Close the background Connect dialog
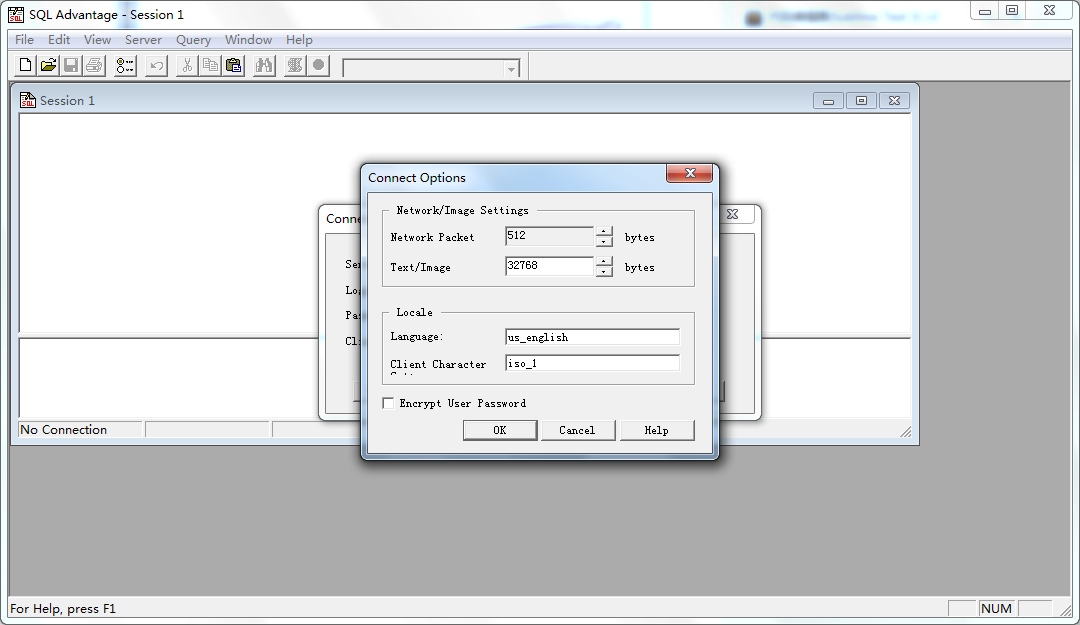 point(733,214)
